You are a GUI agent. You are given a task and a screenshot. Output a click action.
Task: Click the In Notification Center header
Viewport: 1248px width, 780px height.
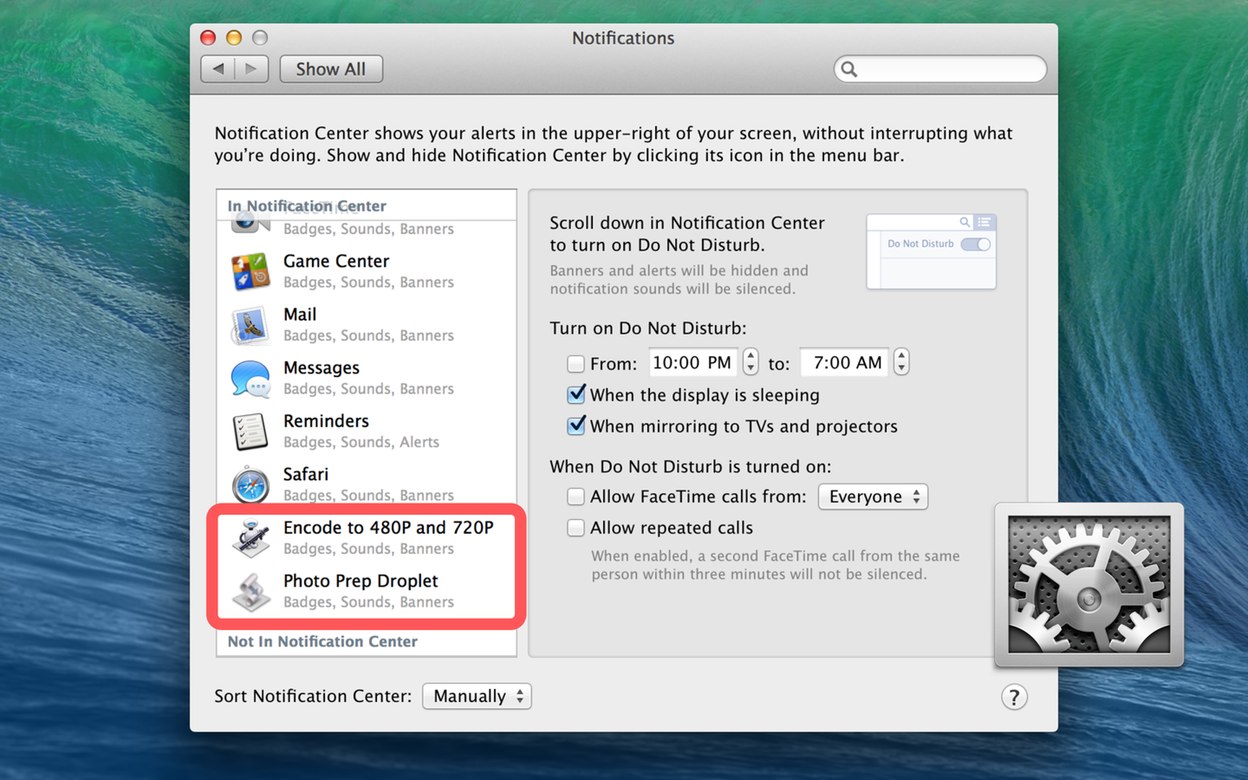pyautogui.click(x=307, y=206)
